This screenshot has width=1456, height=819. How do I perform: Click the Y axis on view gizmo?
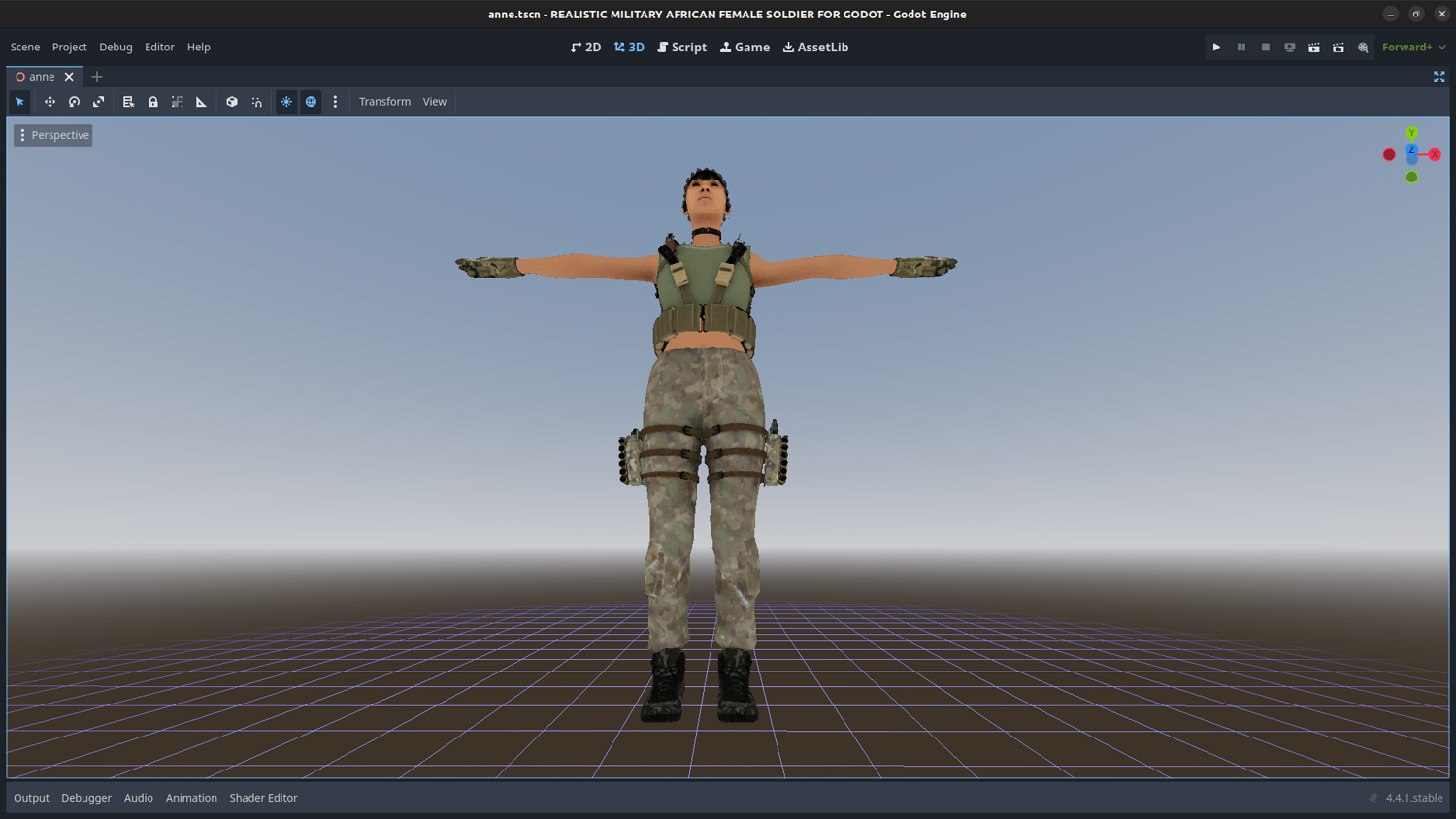coord(1412,133)
